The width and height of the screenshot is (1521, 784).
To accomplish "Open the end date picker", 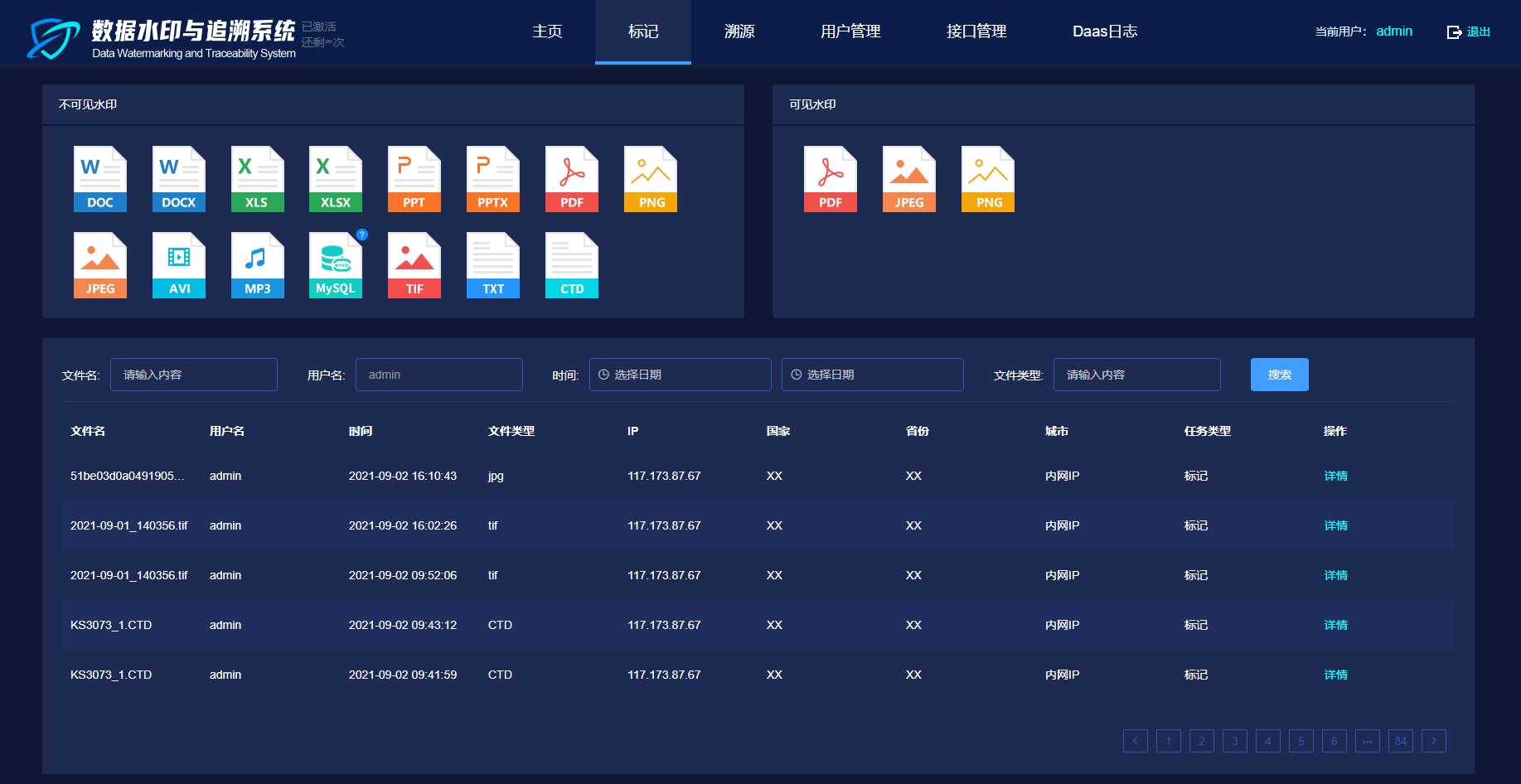I will (872, 375).
